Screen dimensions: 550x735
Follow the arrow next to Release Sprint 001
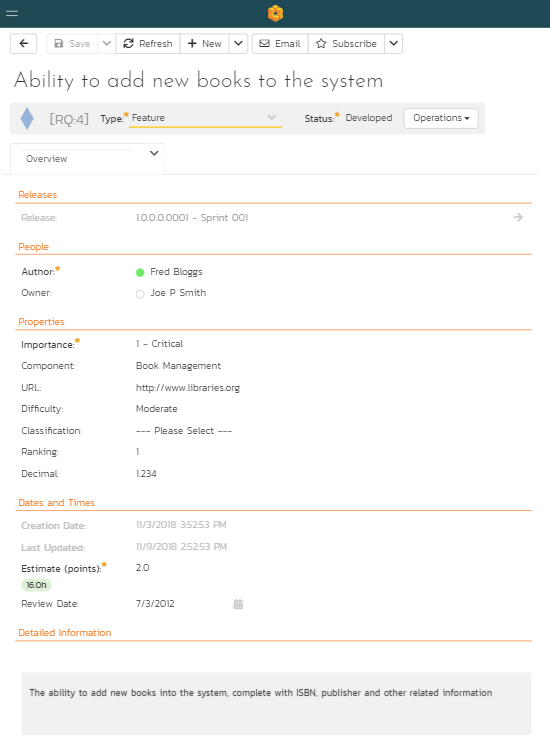(x=518, y=218)
